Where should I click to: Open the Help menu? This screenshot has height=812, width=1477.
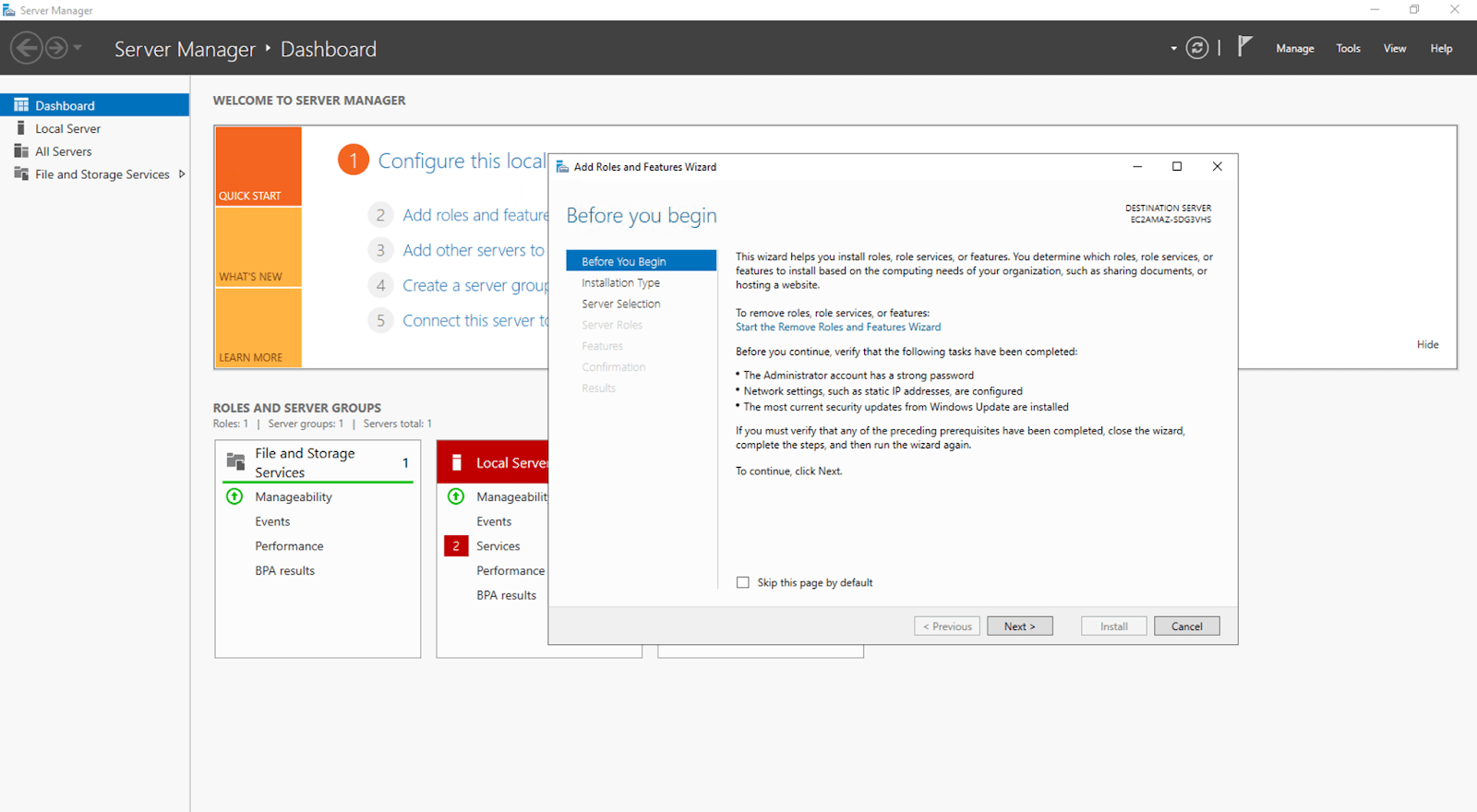[1441, 49]
